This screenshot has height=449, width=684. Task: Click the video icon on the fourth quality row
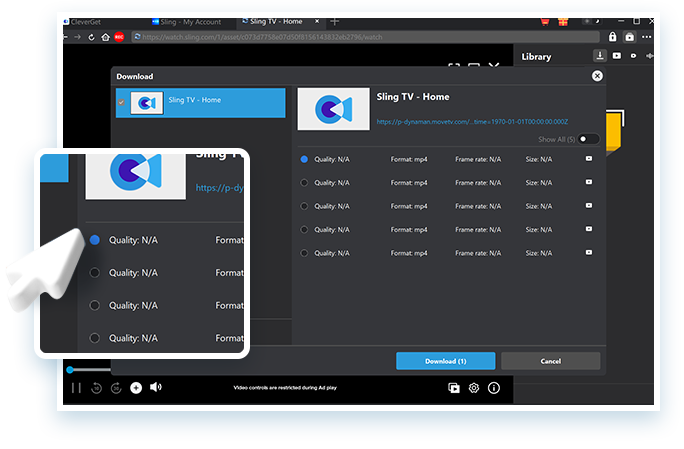[x=589, y=229]
